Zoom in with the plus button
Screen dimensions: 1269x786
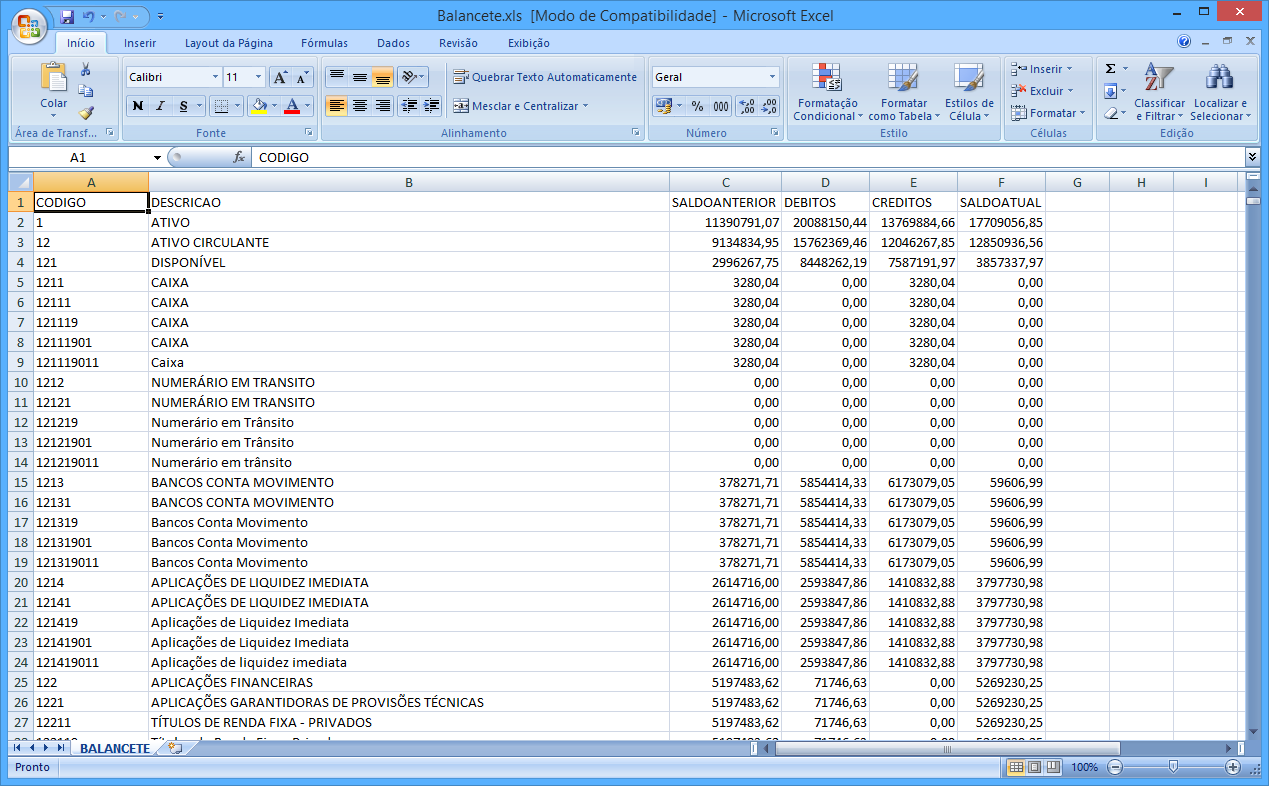1233,767
